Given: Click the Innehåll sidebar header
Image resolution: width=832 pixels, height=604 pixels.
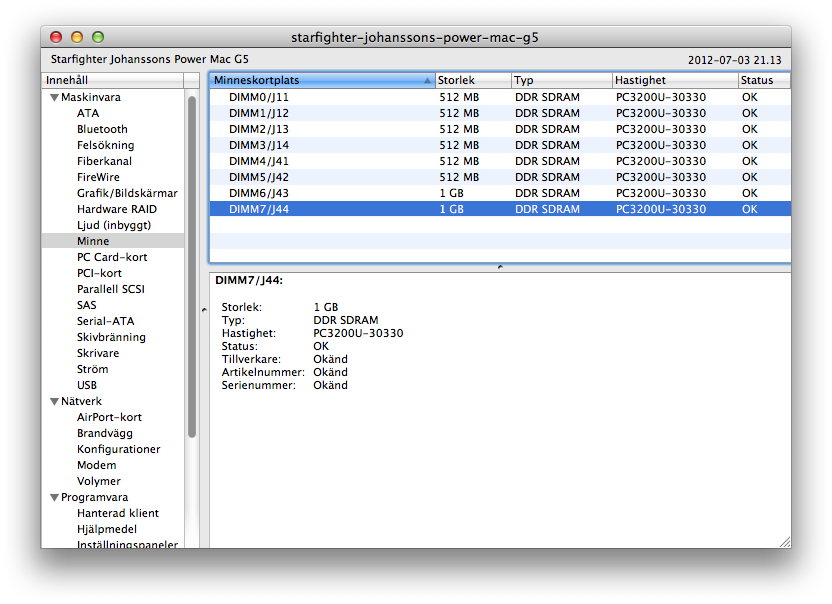Looking at the screenshot, I should [113, 80].
